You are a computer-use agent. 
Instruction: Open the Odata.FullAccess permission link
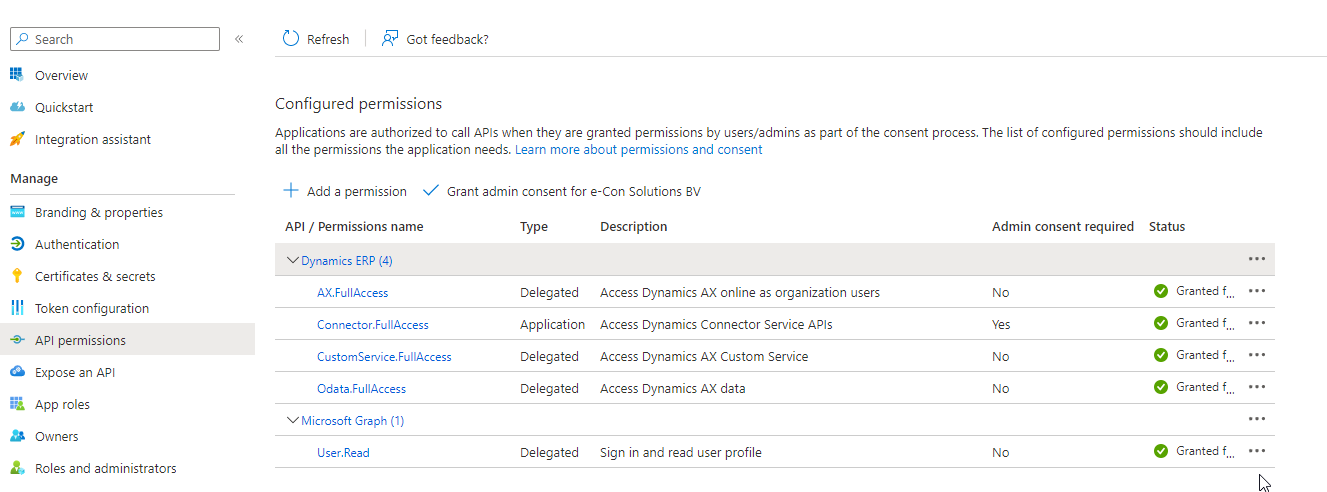tap(361, 389)
